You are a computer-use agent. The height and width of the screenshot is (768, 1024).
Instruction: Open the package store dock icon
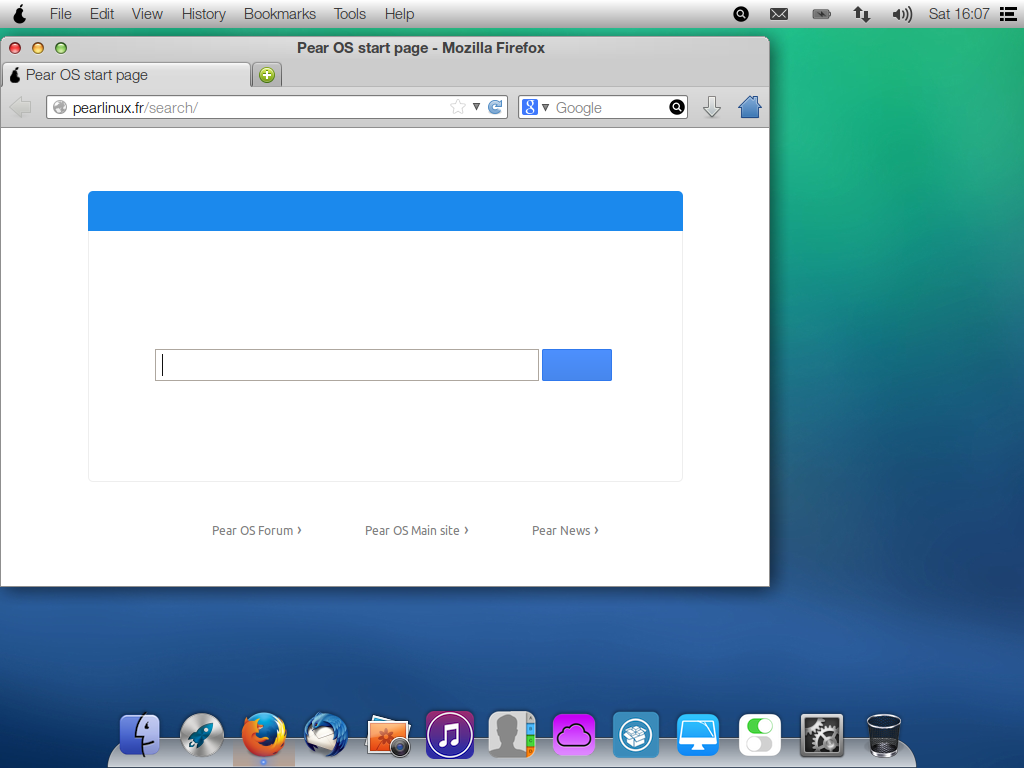click(x=635, y=735)
